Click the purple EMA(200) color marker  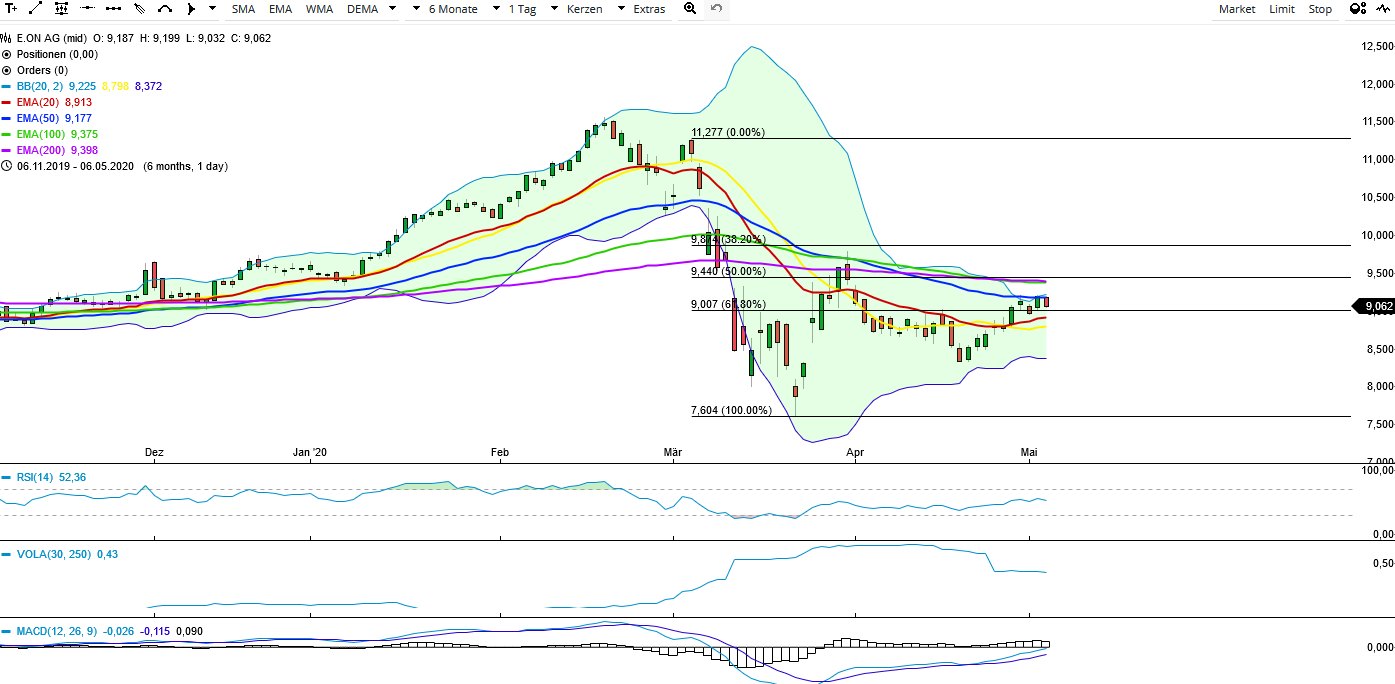point(7,150)
